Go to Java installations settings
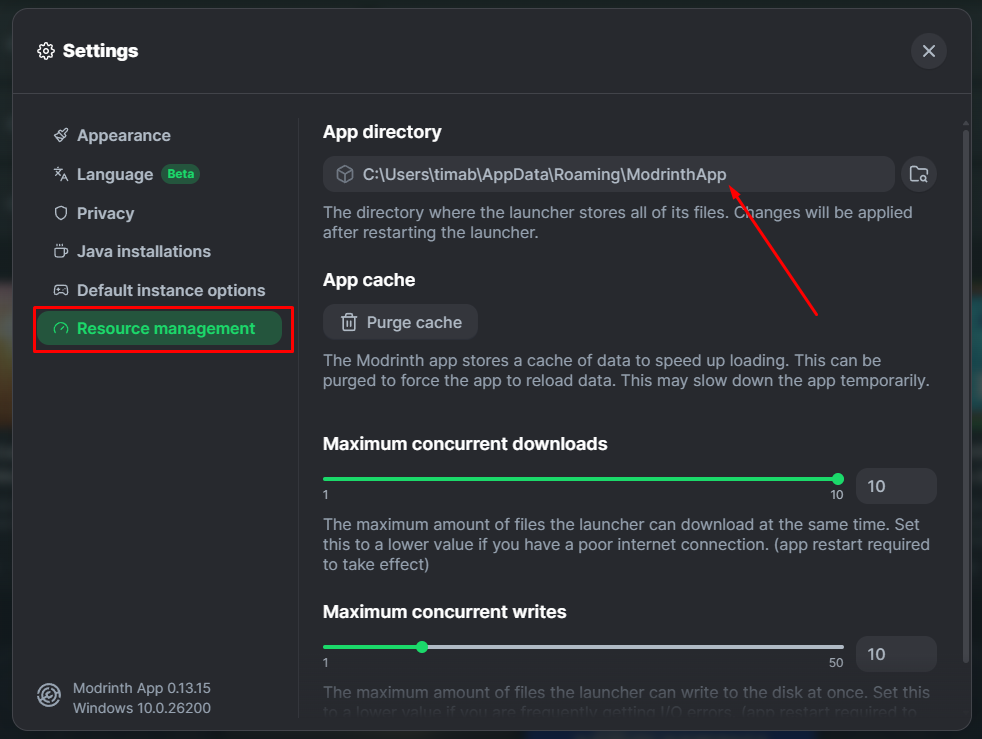Viewport: 982px width, 739px height. point(160,252)
